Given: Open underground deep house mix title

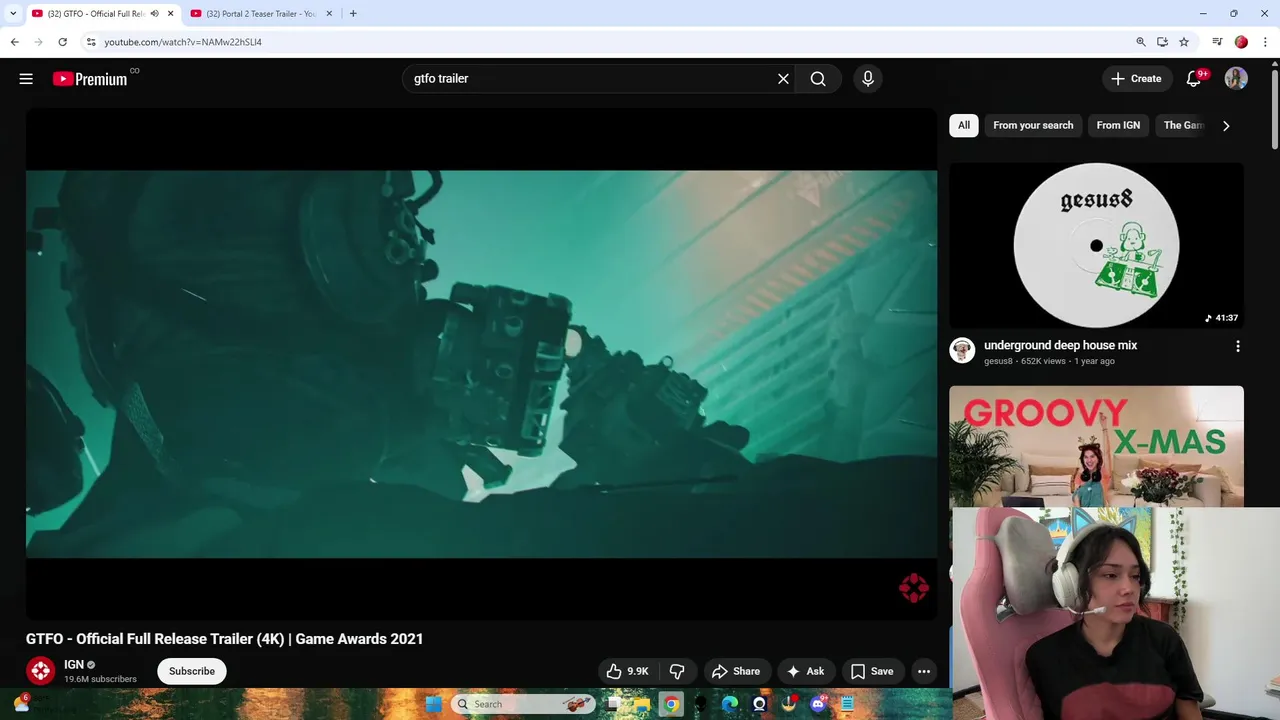Looking at the screenshot, I should [1060, 345].
